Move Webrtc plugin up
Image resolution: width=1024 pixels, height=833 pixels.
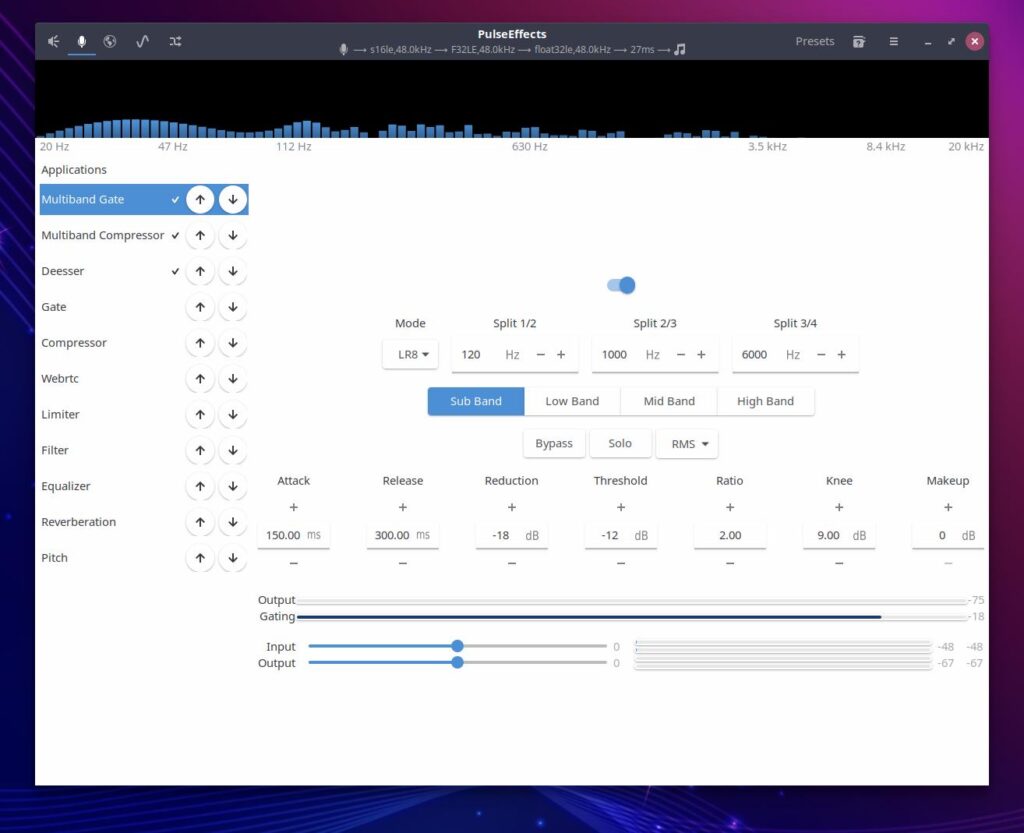pos(200,379)
